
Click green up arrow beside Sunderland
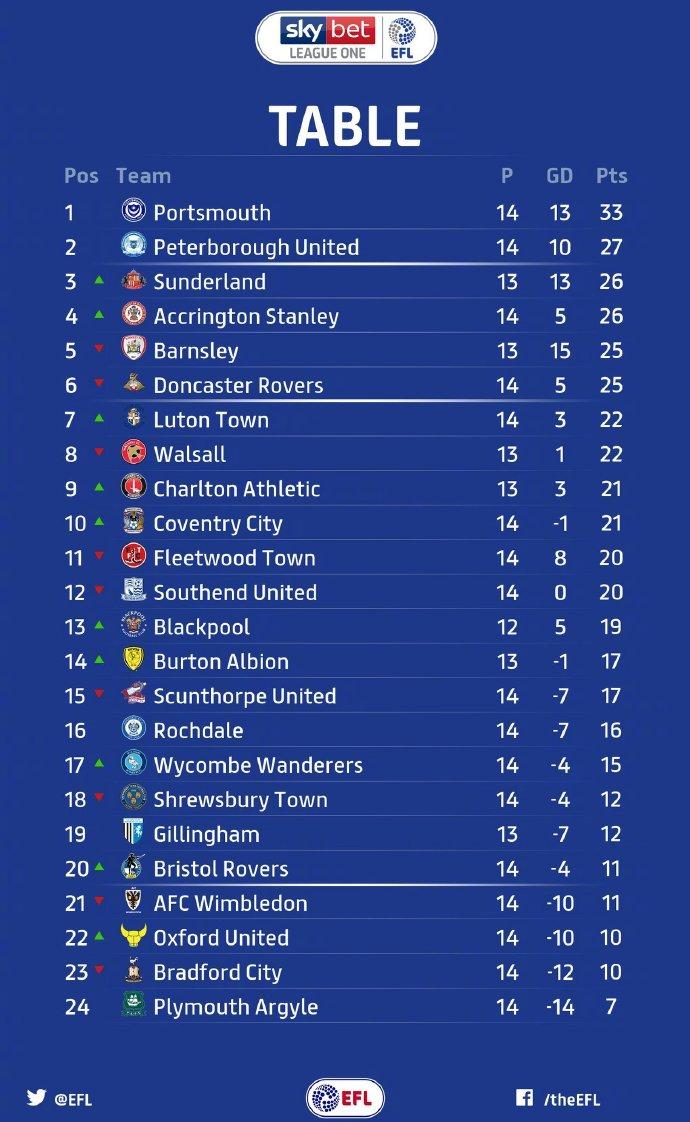tap(99, 280)
